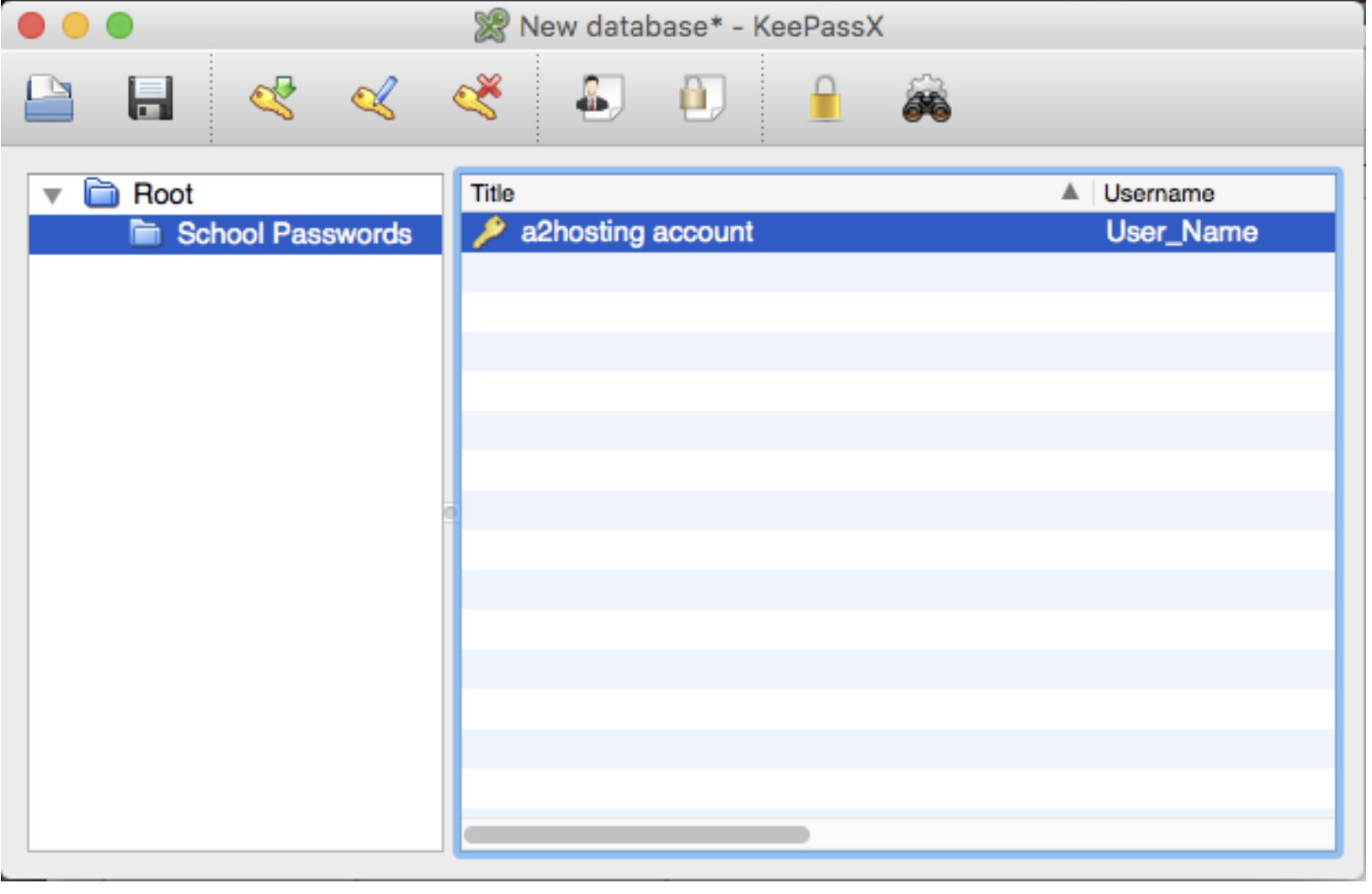Save database with the floppy disk icon
This screenshot has height=894, width=1372.
(x=150, y=98)
